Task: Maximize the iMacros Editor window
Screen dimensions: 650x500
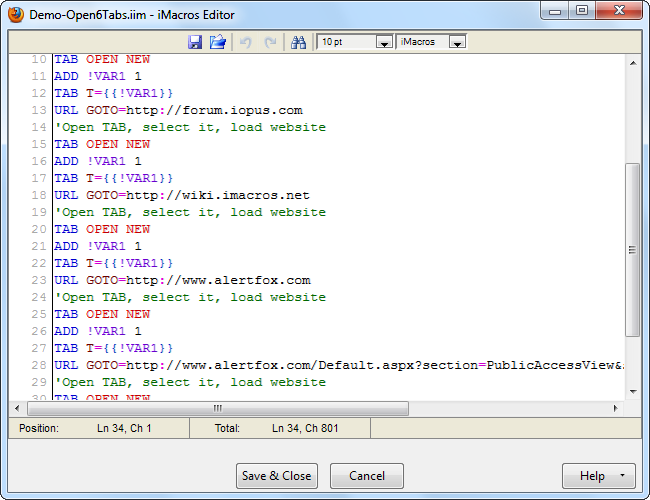Action: [x=582, y=11]
